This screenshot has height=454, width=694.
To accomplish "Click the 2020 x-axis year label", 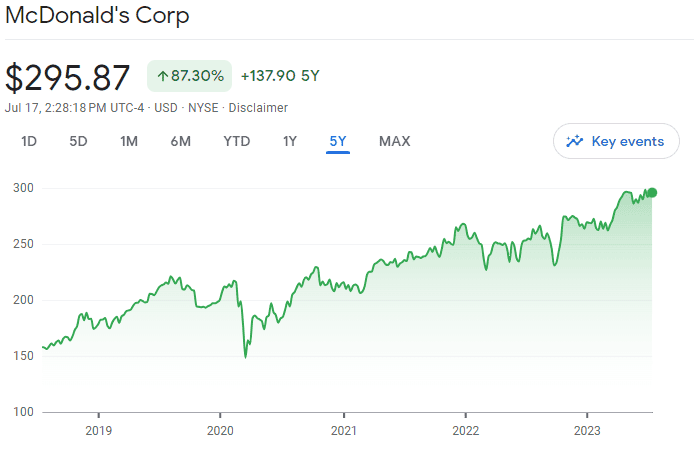I will click(220, 431).
